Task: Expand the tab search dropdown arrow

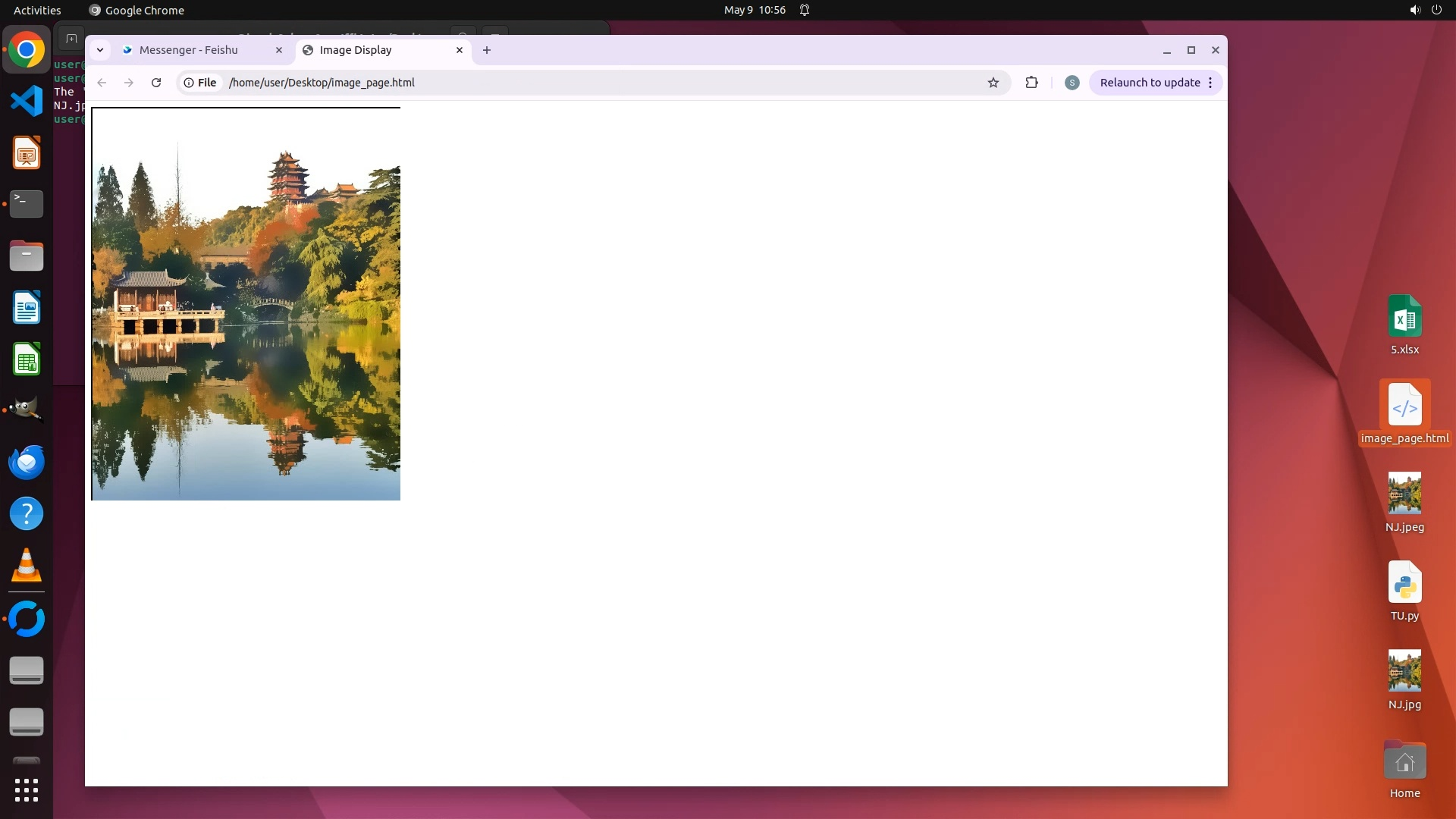Action: [x=100, y=50]
